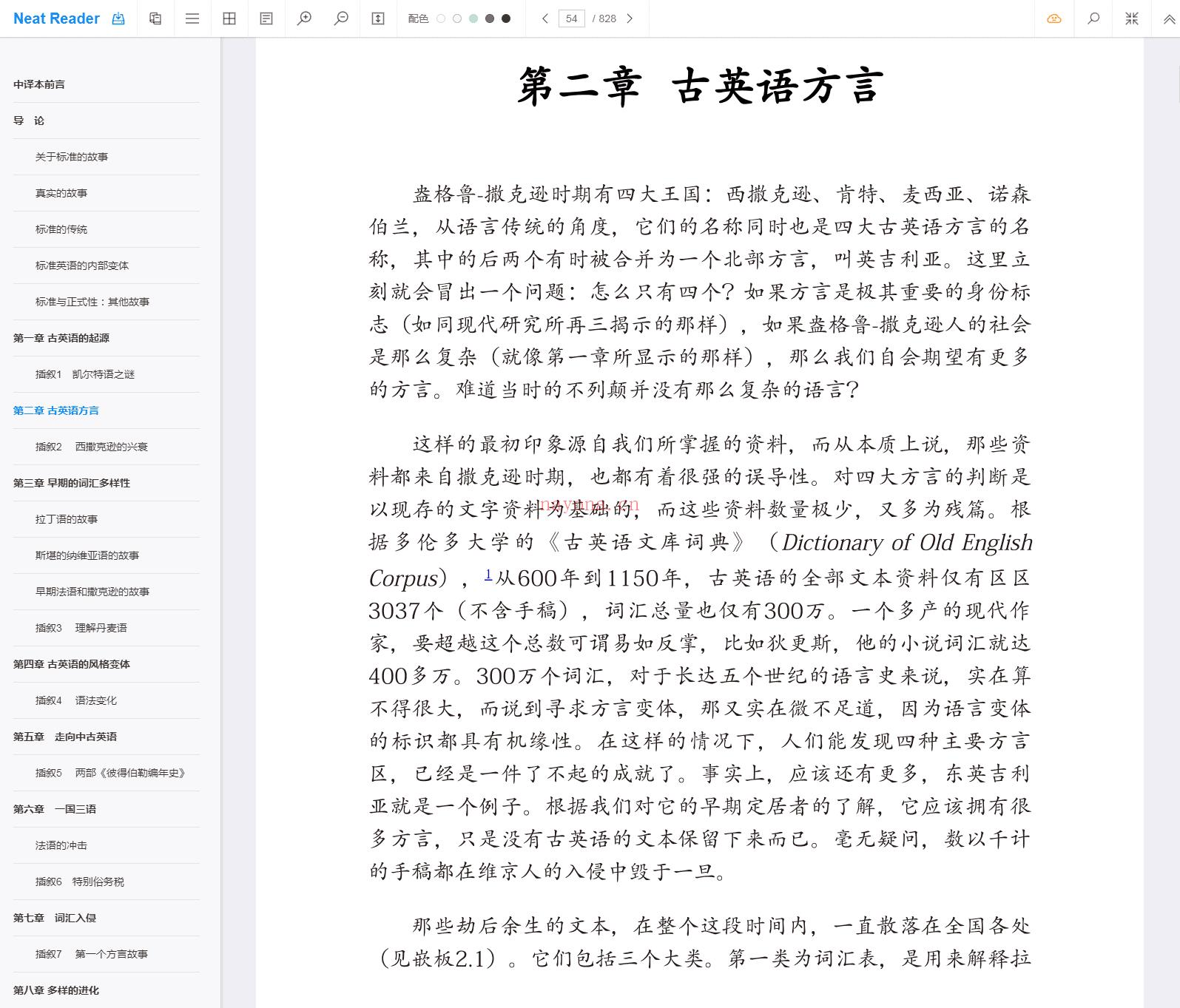The height and width of the screenshot is (1008, 1180).
Task: Click the vertical spacing adjust icon
Action: coord(378,18)
